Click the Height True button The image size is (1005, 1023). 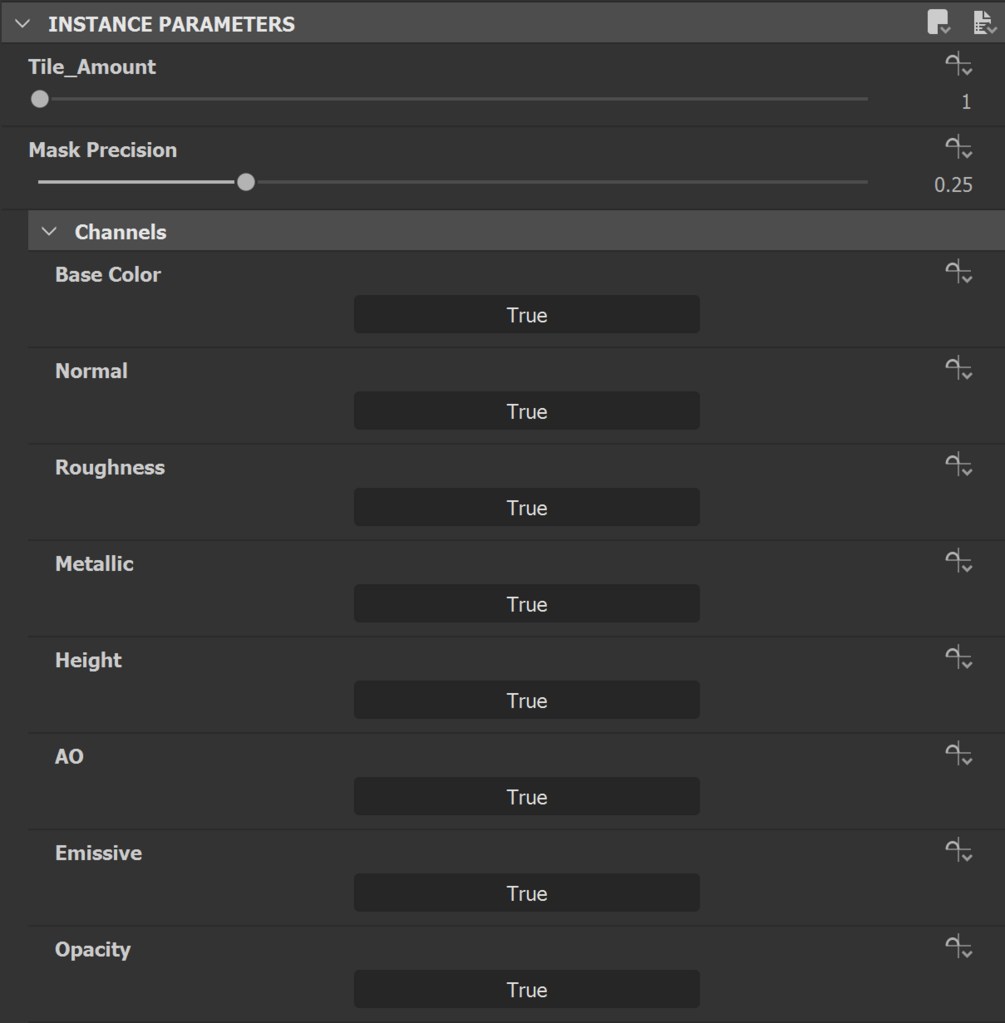[x=526, y=701]
